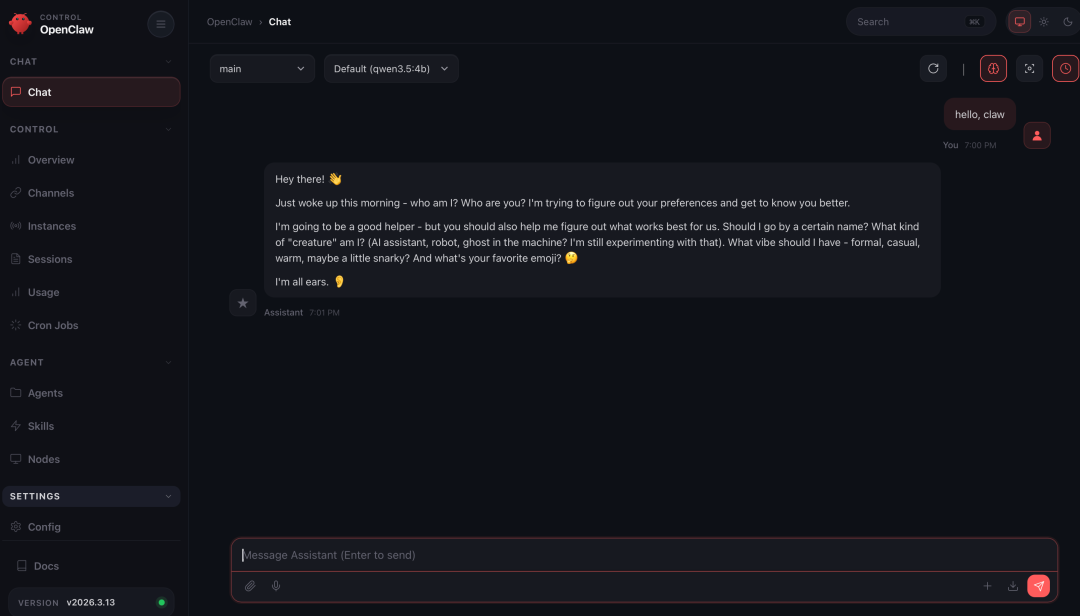Collapse sidebar with the hamburger menu icon
Viewport: 1080px width, 616px height.
click(x=160, y=24)
